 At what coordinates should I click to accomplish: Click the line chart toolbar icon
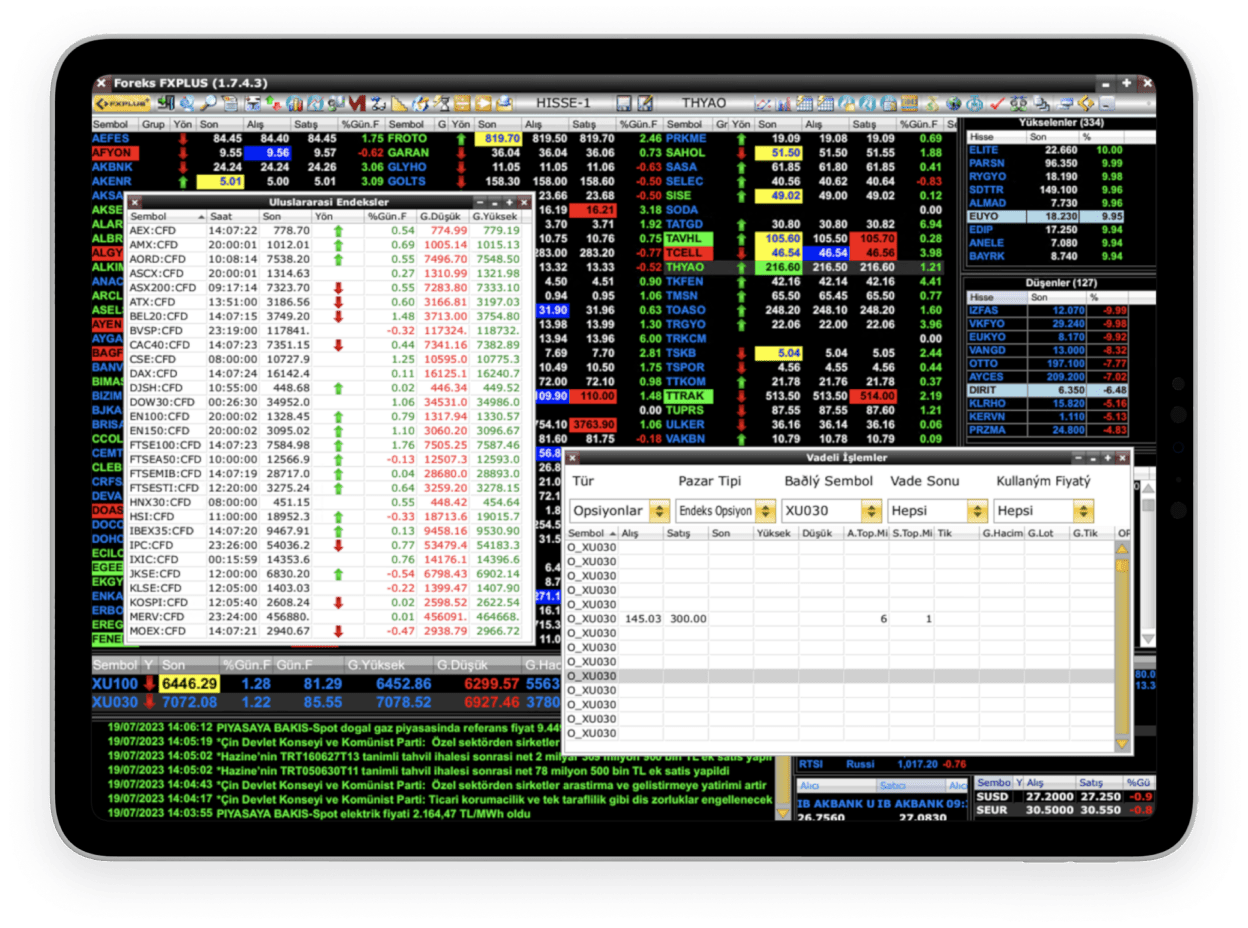click(x=762, y=104)
